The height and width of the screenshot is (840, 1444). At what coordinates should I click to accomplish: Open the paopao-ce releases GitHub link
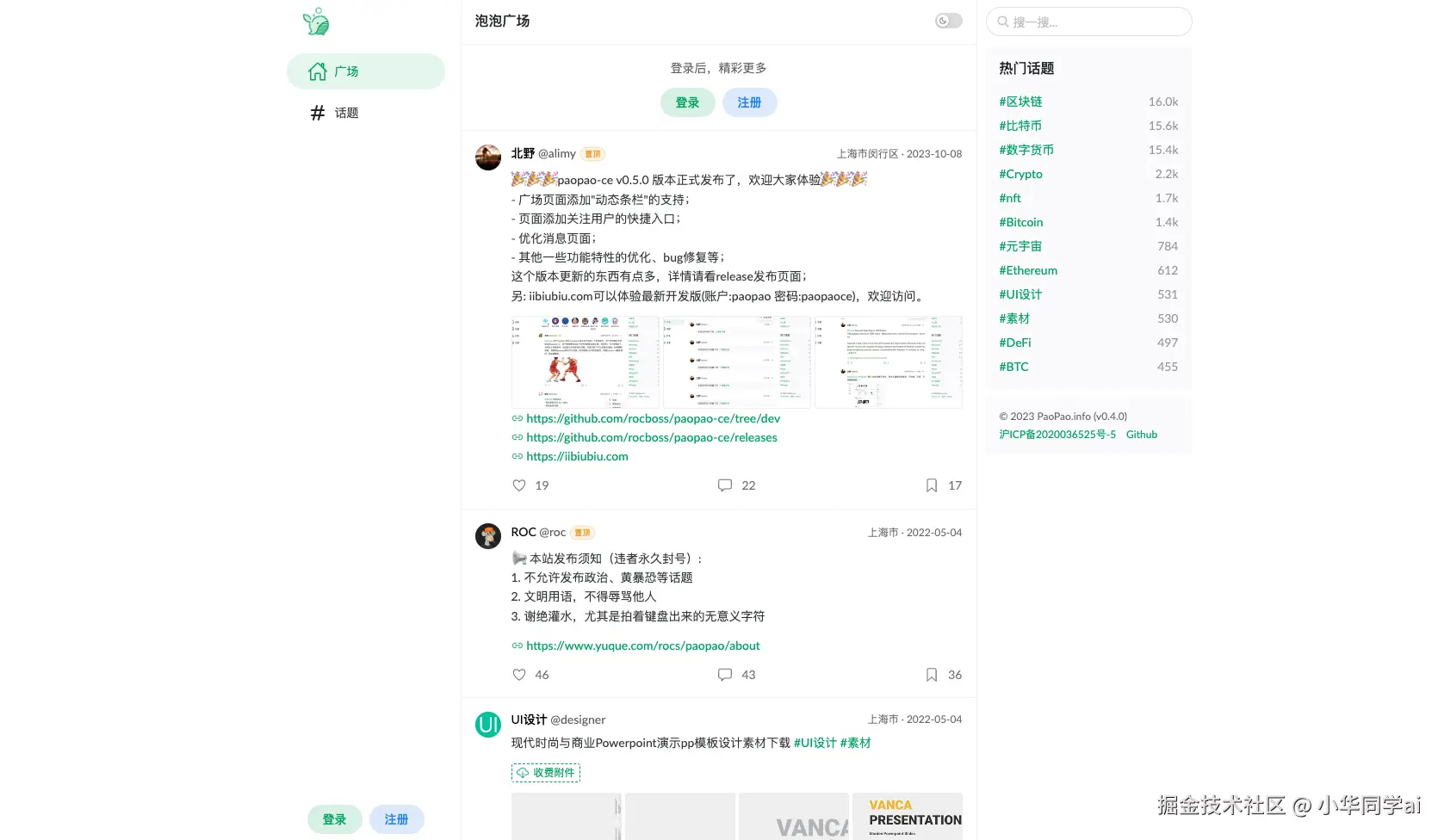(652, 437)
